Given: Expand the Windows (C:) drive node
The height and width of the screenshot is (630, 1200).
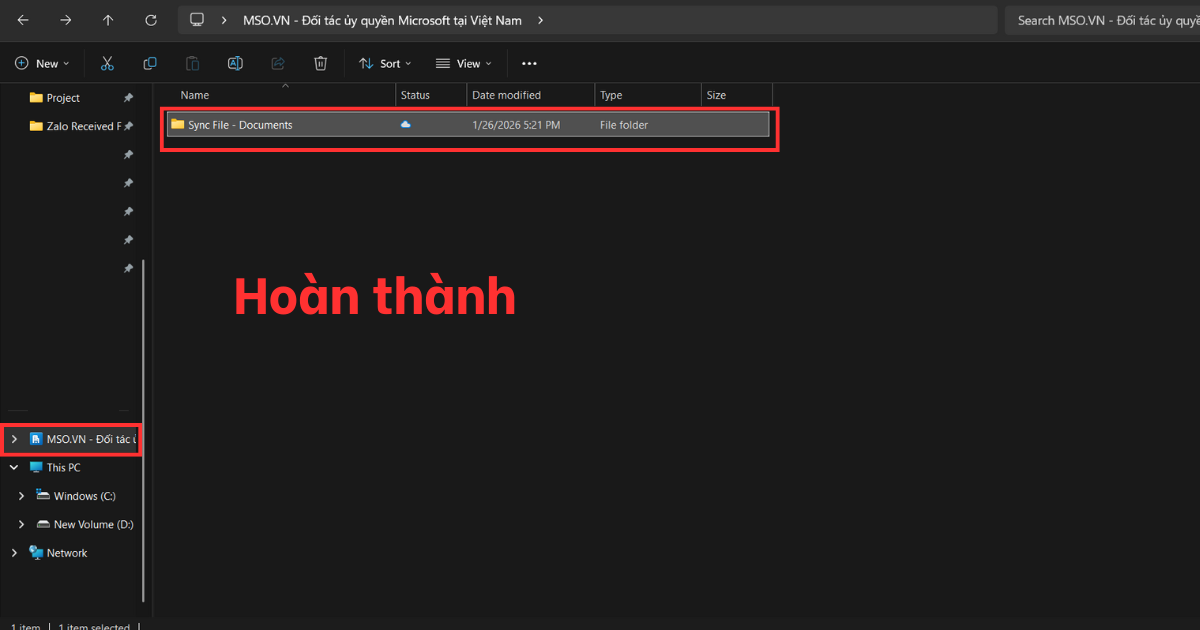Looking at the screenshot, I should [21, 495].
